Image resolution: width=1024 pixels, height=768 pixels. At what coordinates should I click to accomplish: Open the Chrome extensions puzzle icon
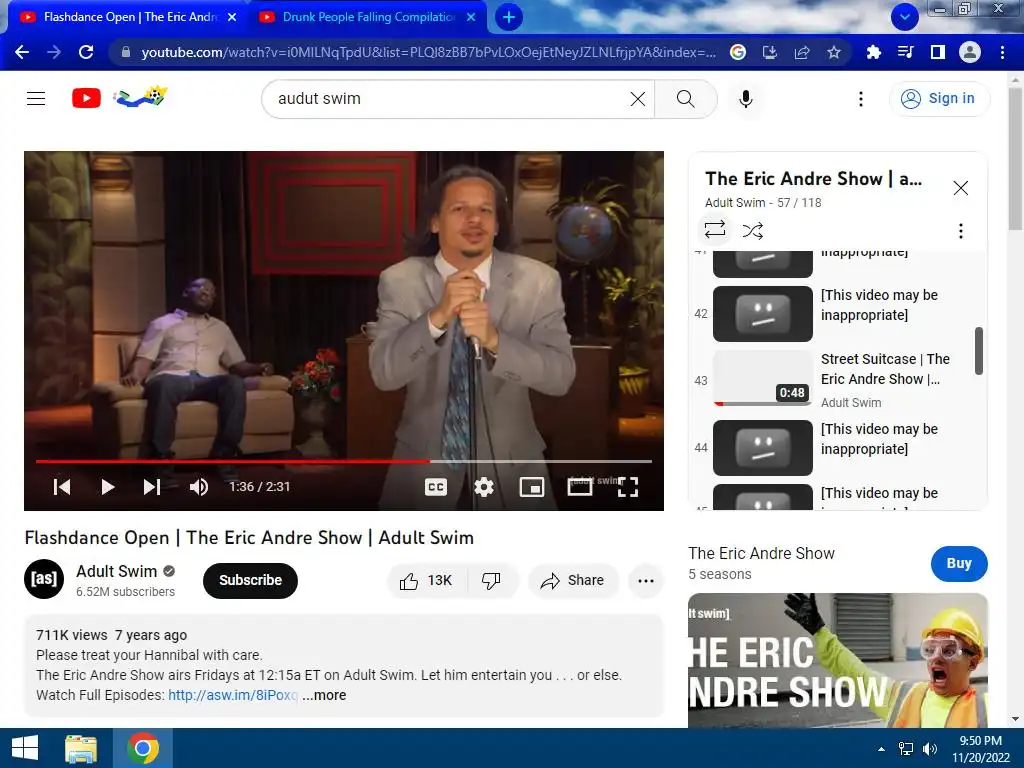coord(873,52)
